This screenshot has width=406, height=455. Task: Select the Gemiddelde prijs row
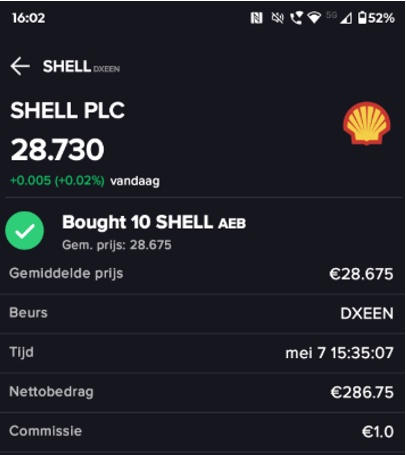203,274
